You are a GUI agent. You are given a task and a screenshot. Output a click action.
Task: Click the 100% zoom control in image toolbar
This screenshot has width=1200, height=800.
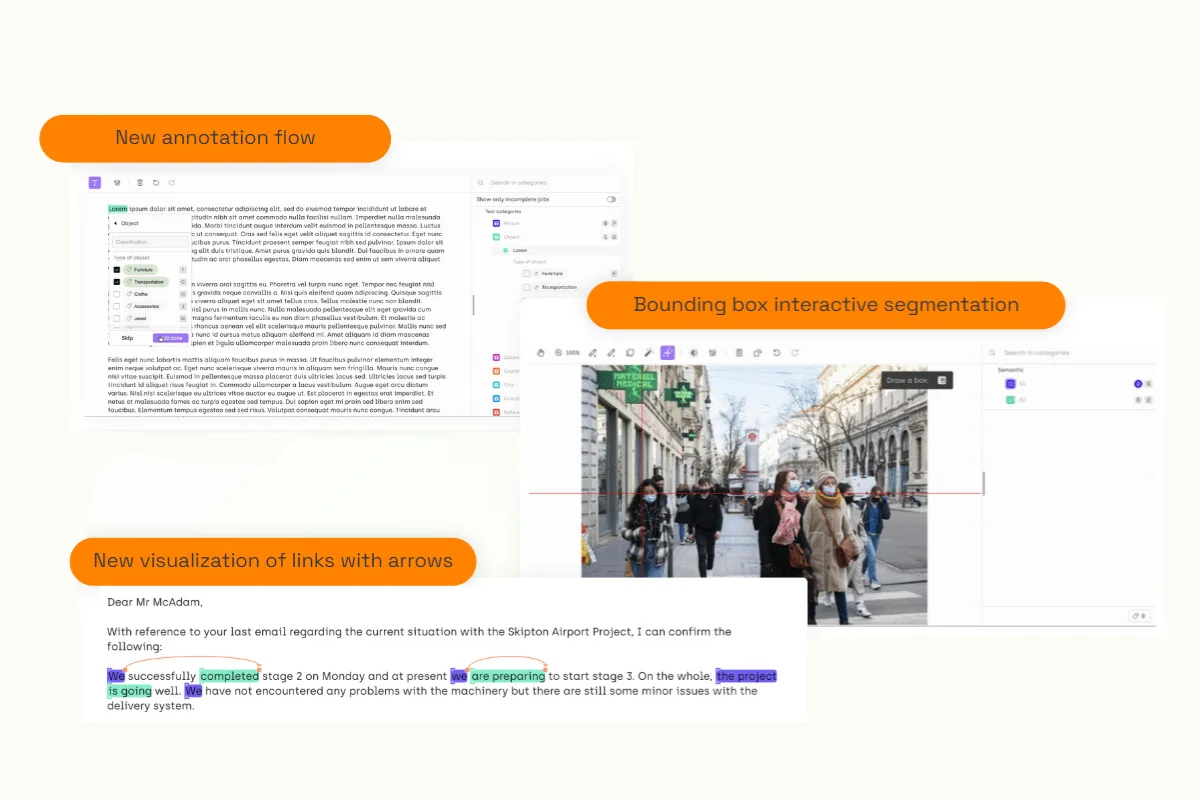[x=567, y=353]
